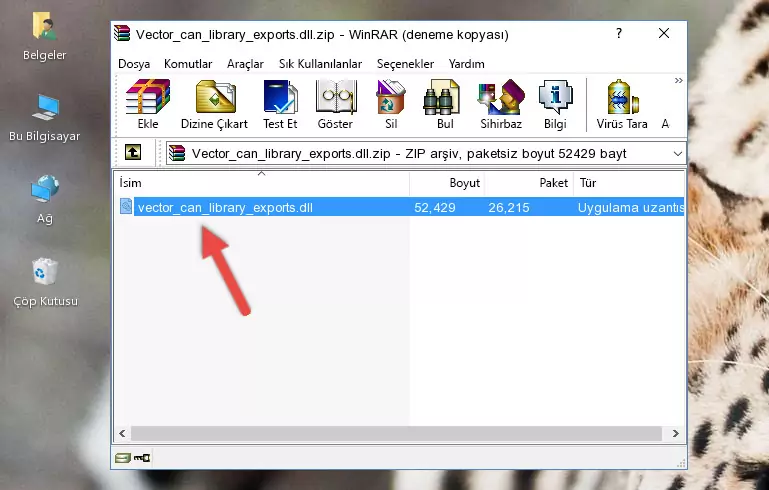This screenshot has height=490, width=769.
Task: Click the WinRAR title bar icon
Action: pos(122,34)
